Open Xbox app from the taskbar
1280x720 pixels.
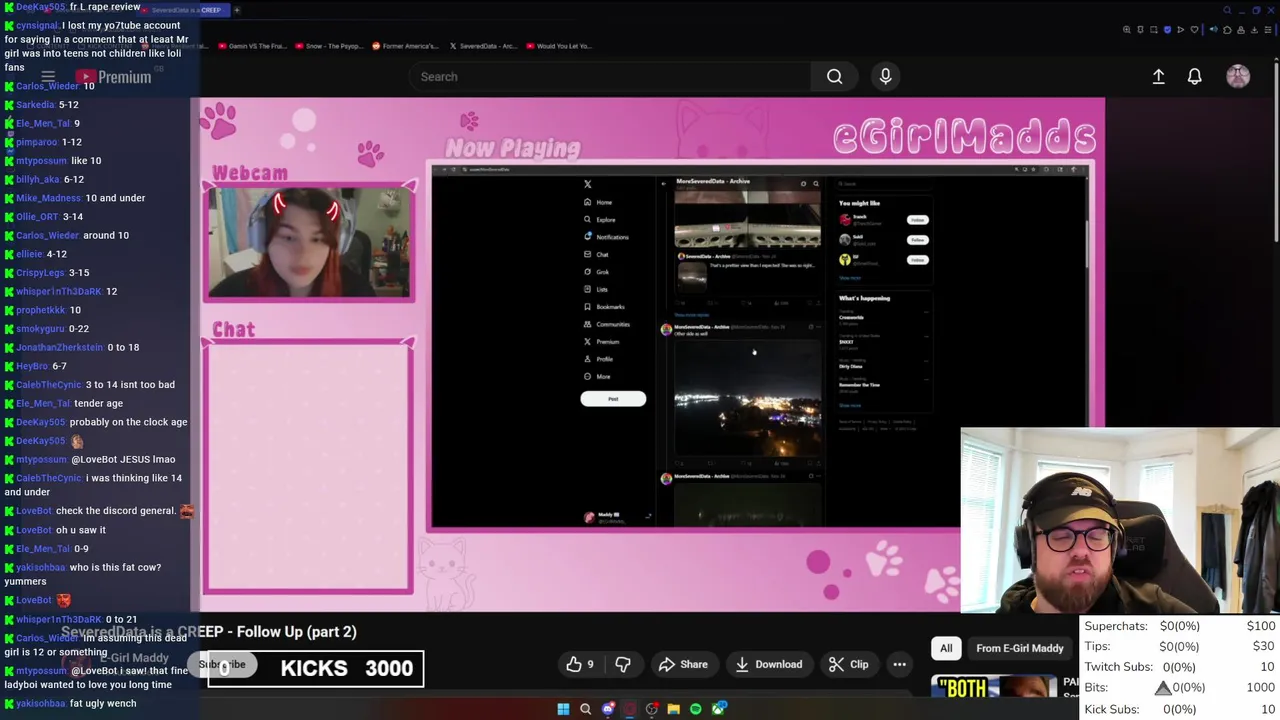tap(718, 709)
